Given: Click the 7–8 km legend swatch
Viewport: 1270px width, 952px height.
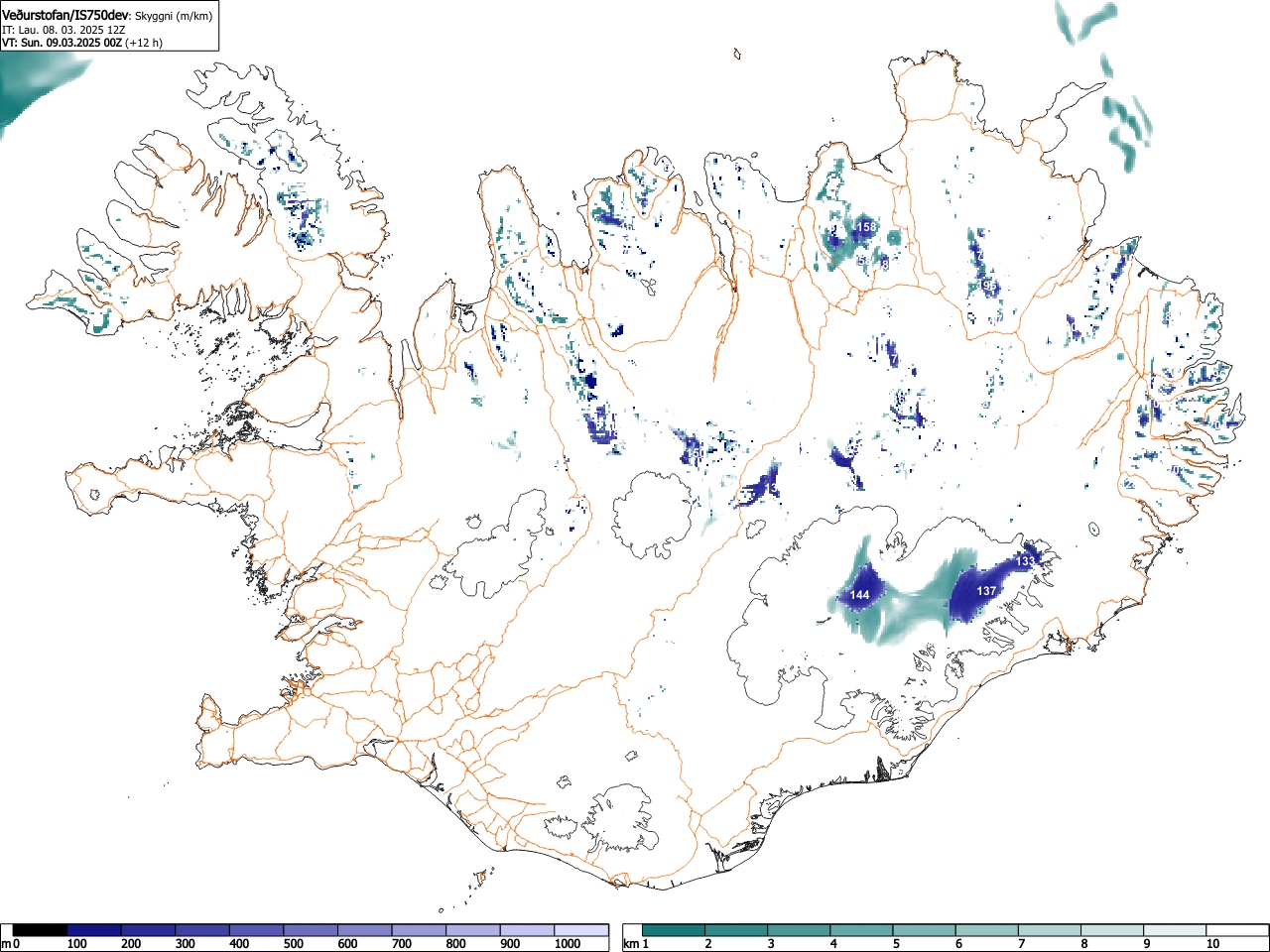Looking at the screenshot, I should [x=1050, y=930].
